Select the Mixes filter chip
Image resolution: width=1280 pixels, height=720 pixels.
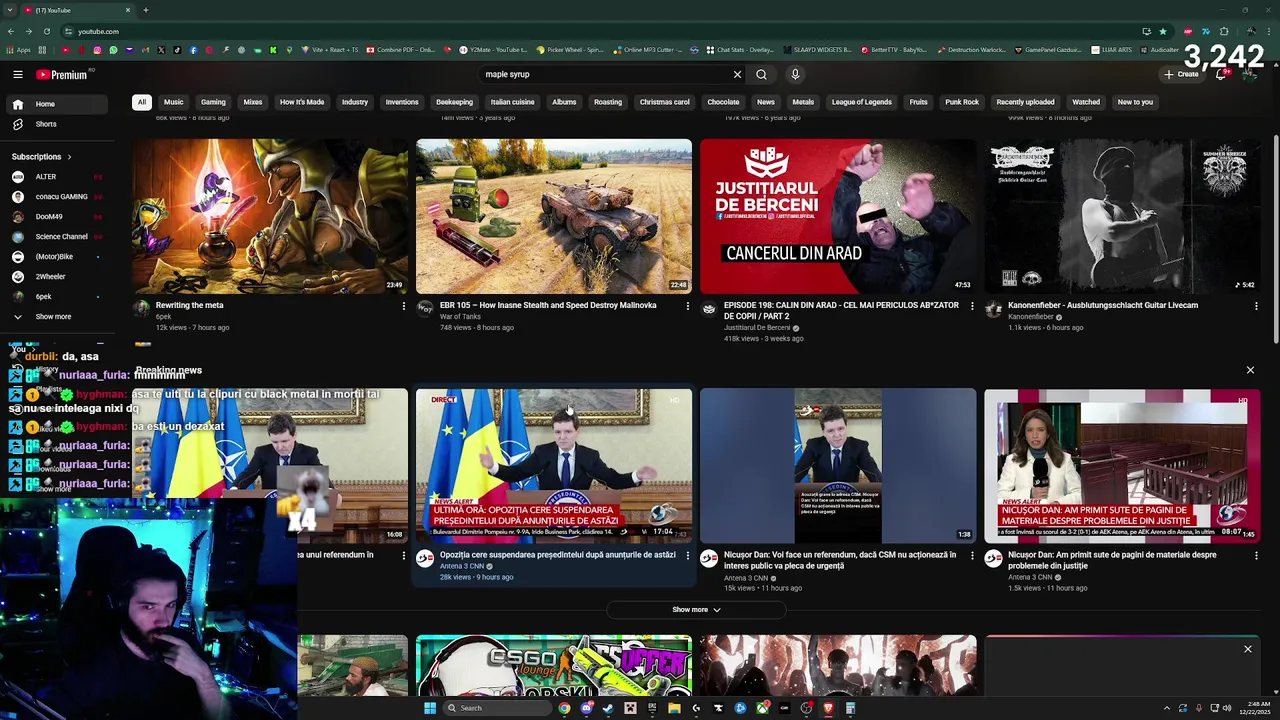pos(253,102)
